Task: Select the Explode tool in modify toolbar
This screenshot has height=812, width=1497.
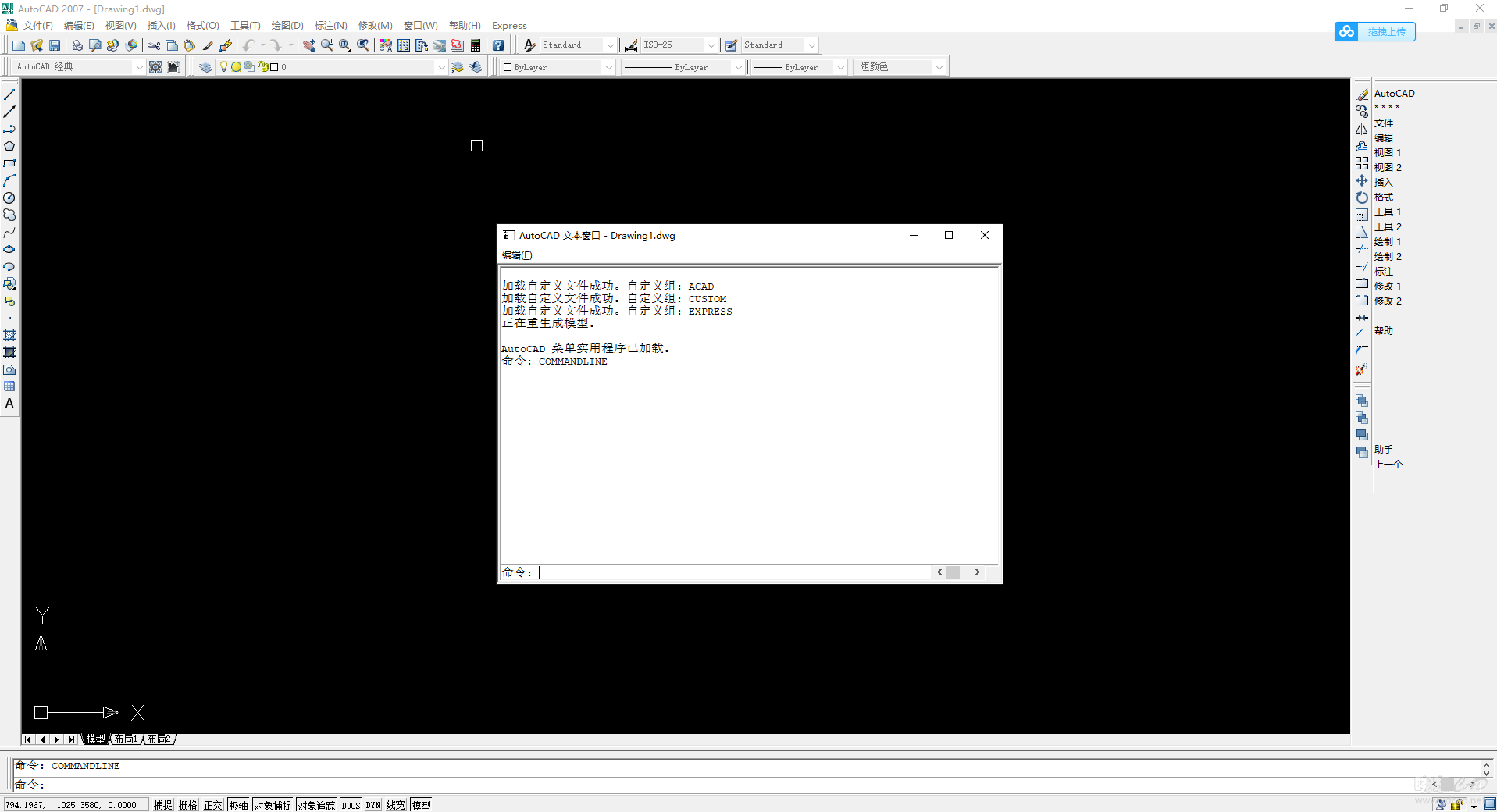Action: [1362, 369]
